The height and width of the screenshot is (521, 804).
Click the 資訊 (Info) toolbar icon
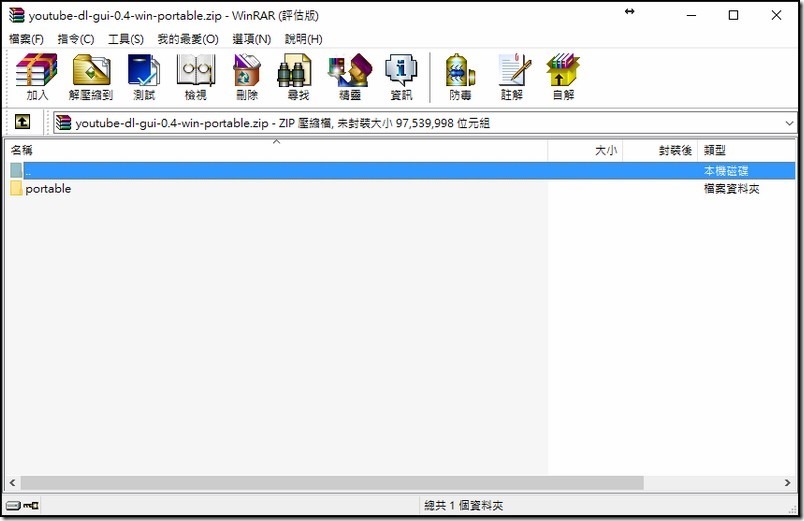coord(401,70)
